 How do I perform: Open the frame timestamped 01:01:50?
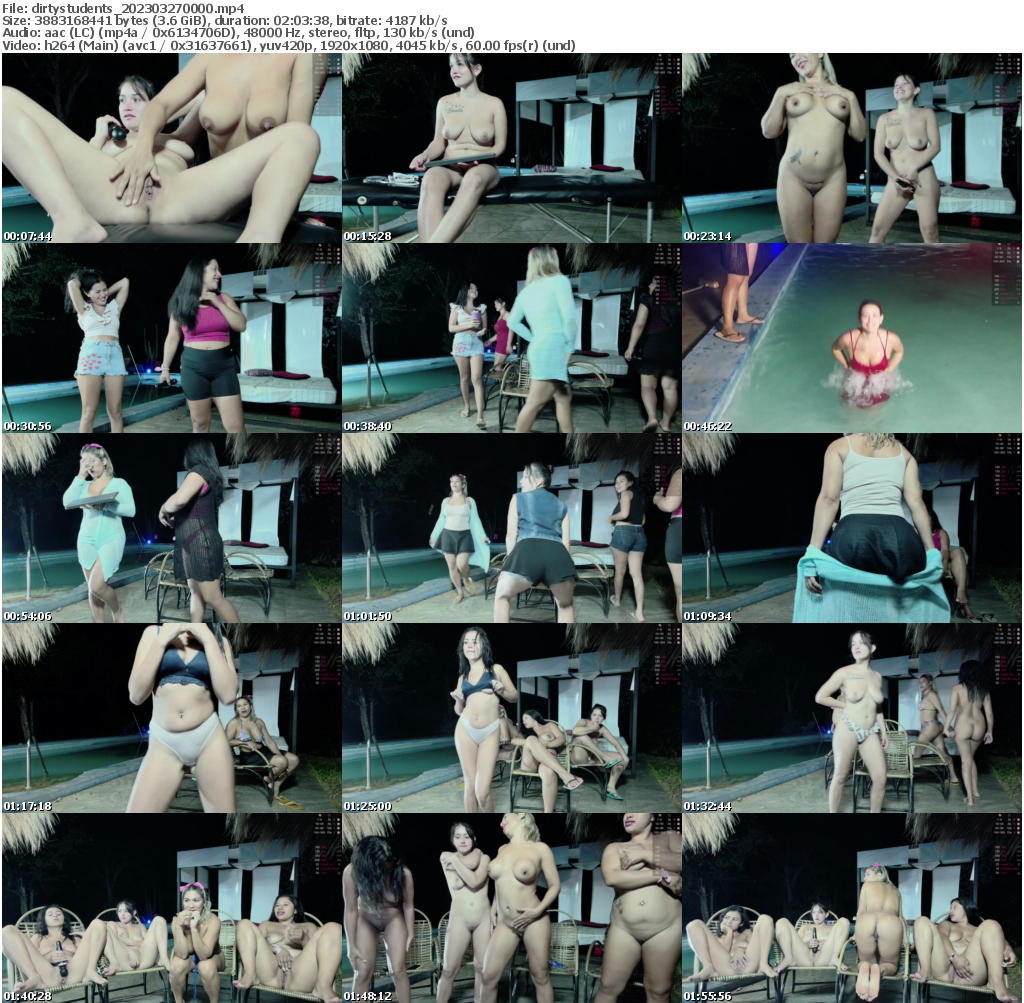point(511,528)
